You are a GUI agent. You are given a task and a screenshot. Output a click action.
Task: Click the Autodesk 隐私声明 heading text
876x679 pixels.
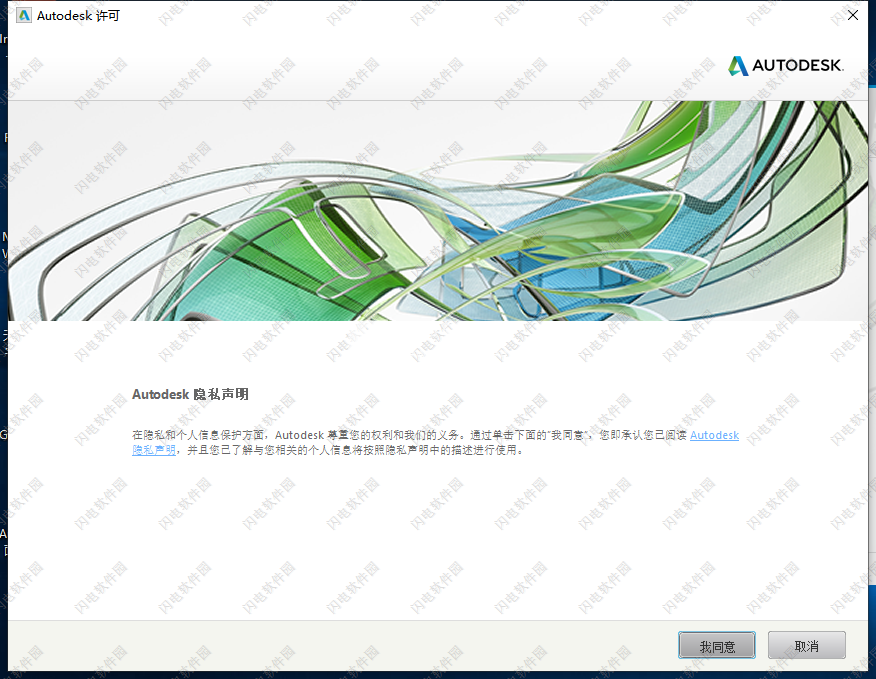click(190, 394)
